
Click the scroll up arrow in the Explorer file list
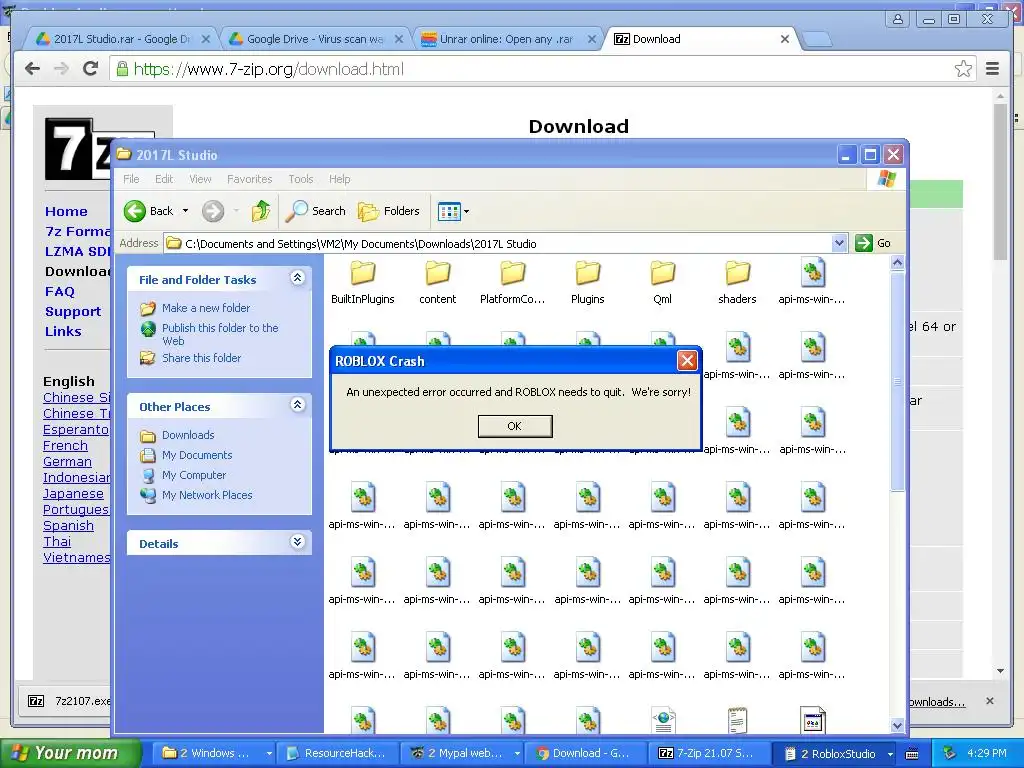[897, 263]
